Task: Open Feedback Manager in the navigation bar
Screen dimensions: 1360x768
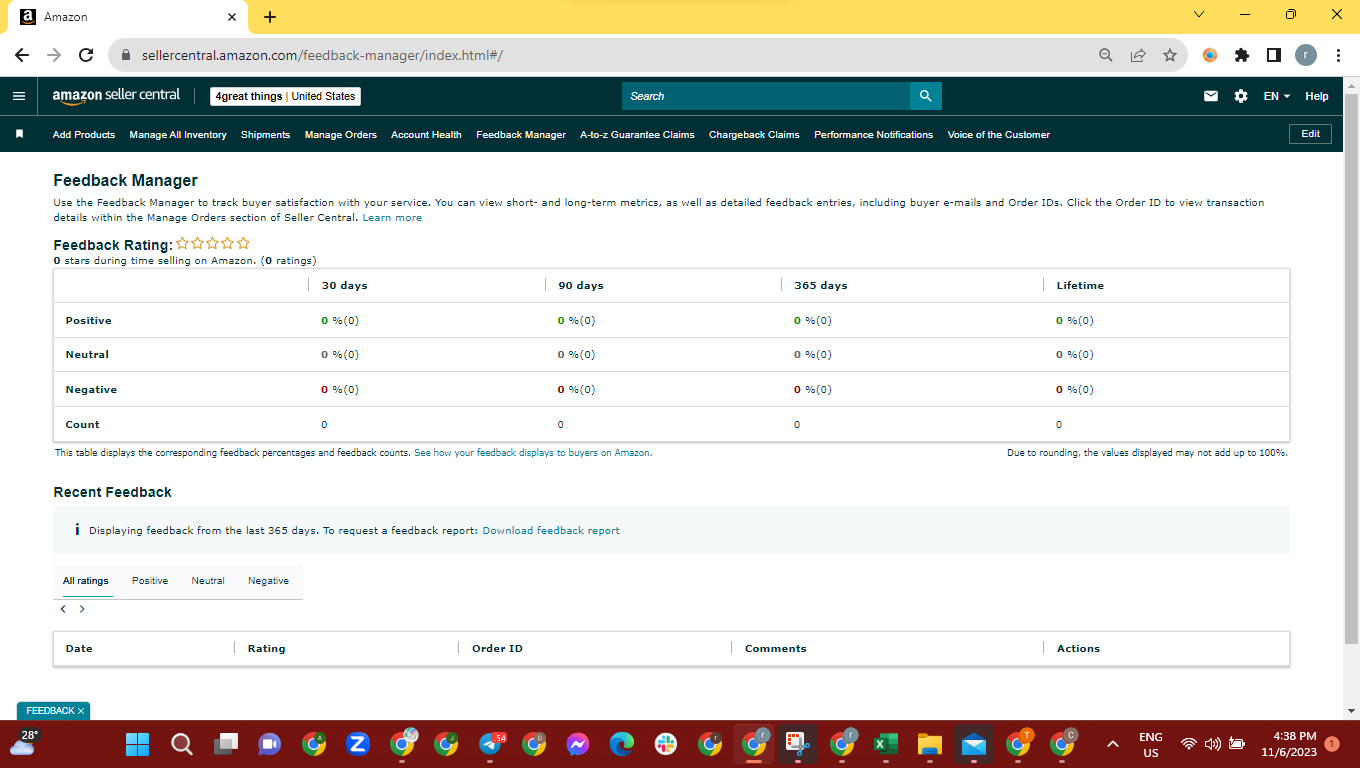Action: click(x=521, y=135)
